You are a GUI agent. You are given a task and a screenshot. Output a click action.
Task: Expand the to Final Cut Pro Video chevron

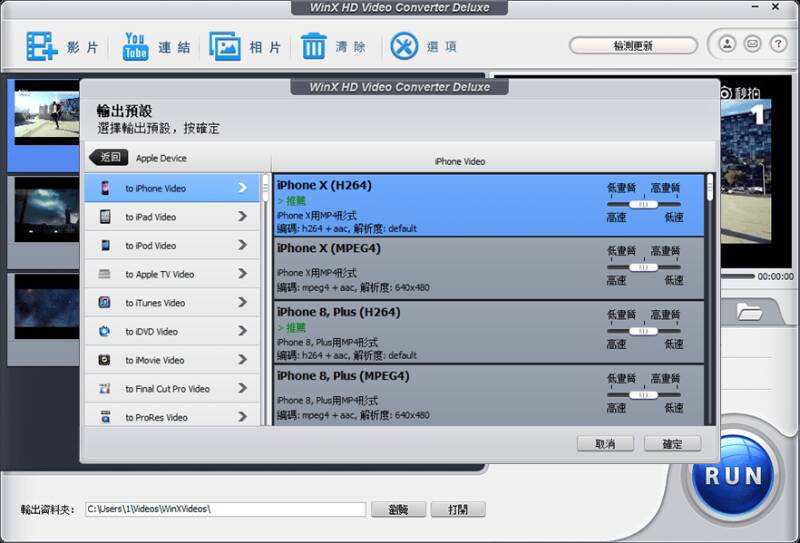242,388
